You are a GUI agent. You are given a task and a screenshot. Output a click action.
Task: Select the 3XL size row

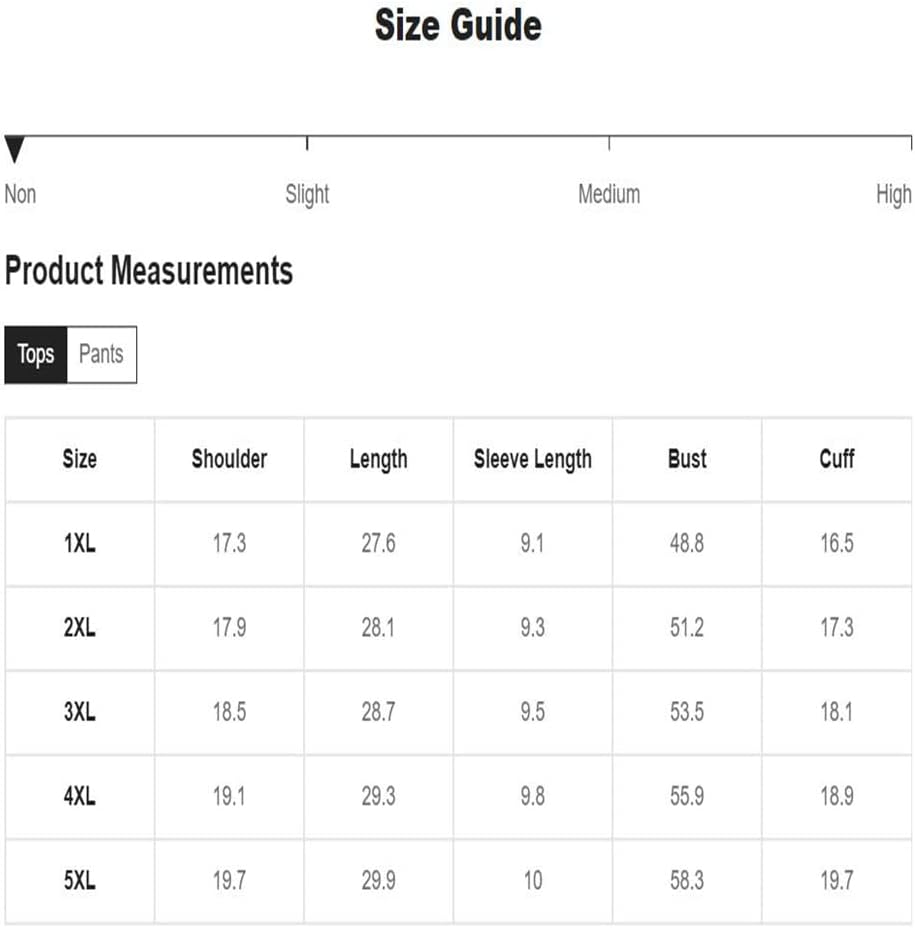tap(458, 713)
